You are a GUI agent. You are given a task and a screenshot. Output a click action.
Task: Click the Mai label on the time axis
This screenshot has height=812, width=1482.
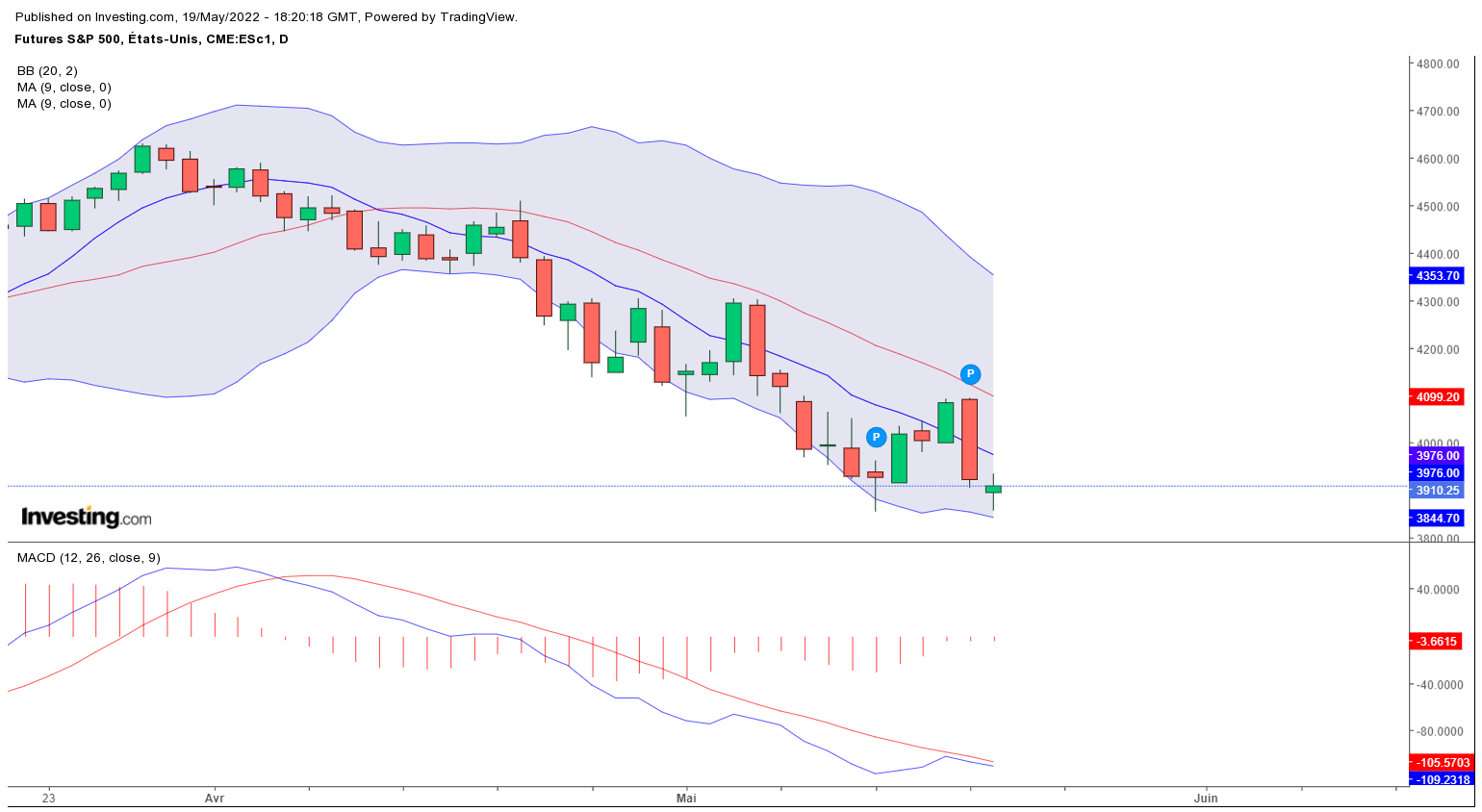click(686, 799)
